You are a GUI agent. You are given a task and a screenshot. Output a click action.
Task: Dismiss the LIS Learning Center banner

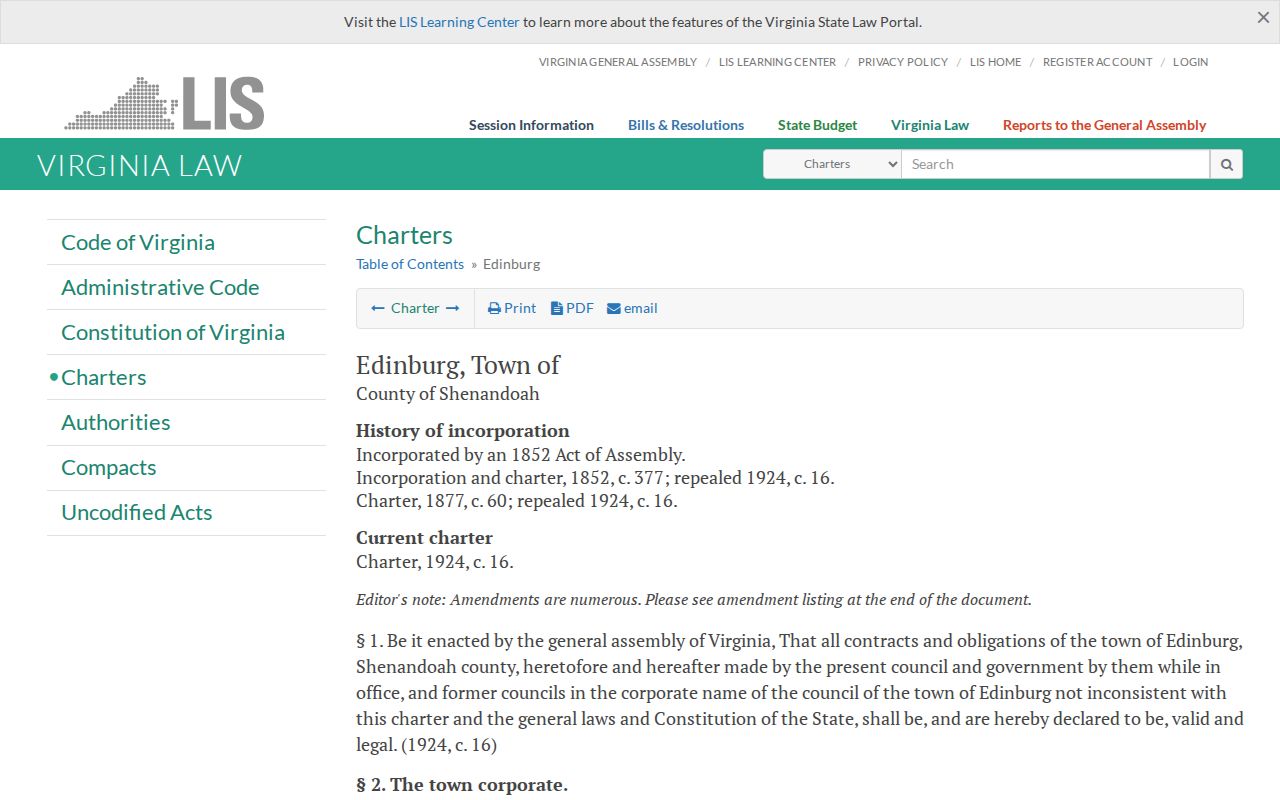1263,17
